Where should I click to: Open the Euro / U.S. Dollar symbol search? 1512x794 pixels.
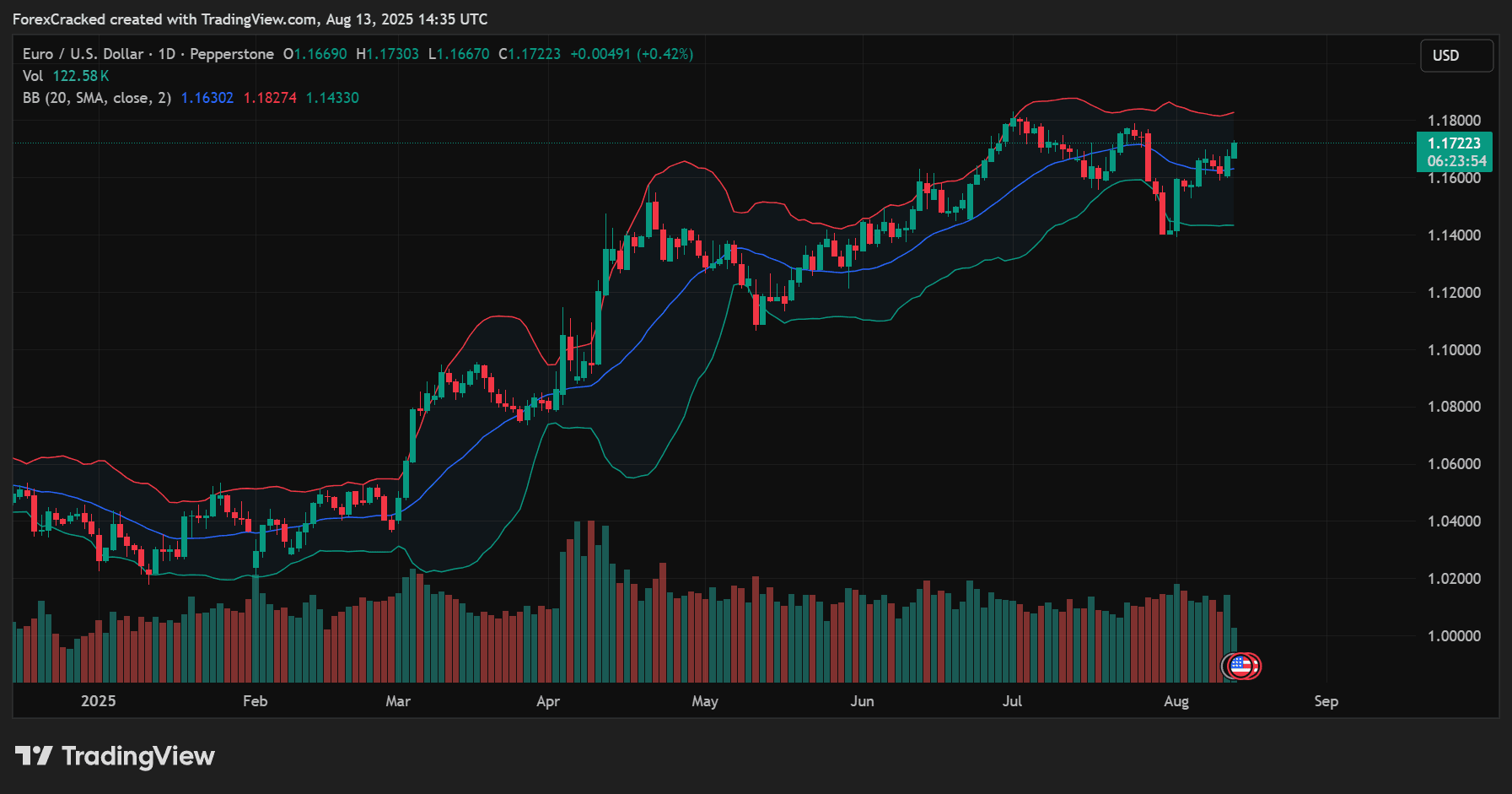click(82, 53)
